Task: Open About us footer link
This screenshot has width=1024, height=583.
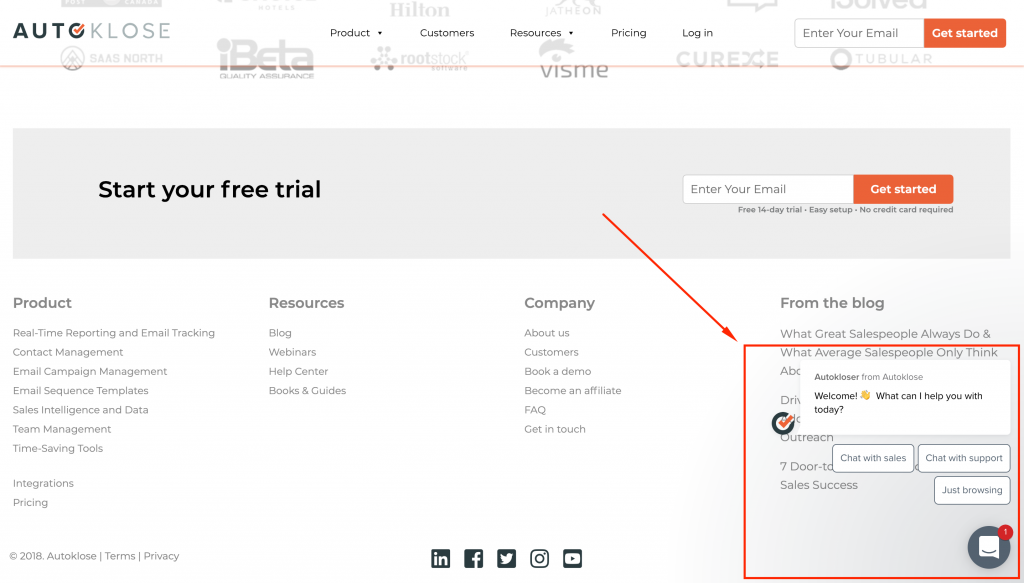Action: point(547,333)
